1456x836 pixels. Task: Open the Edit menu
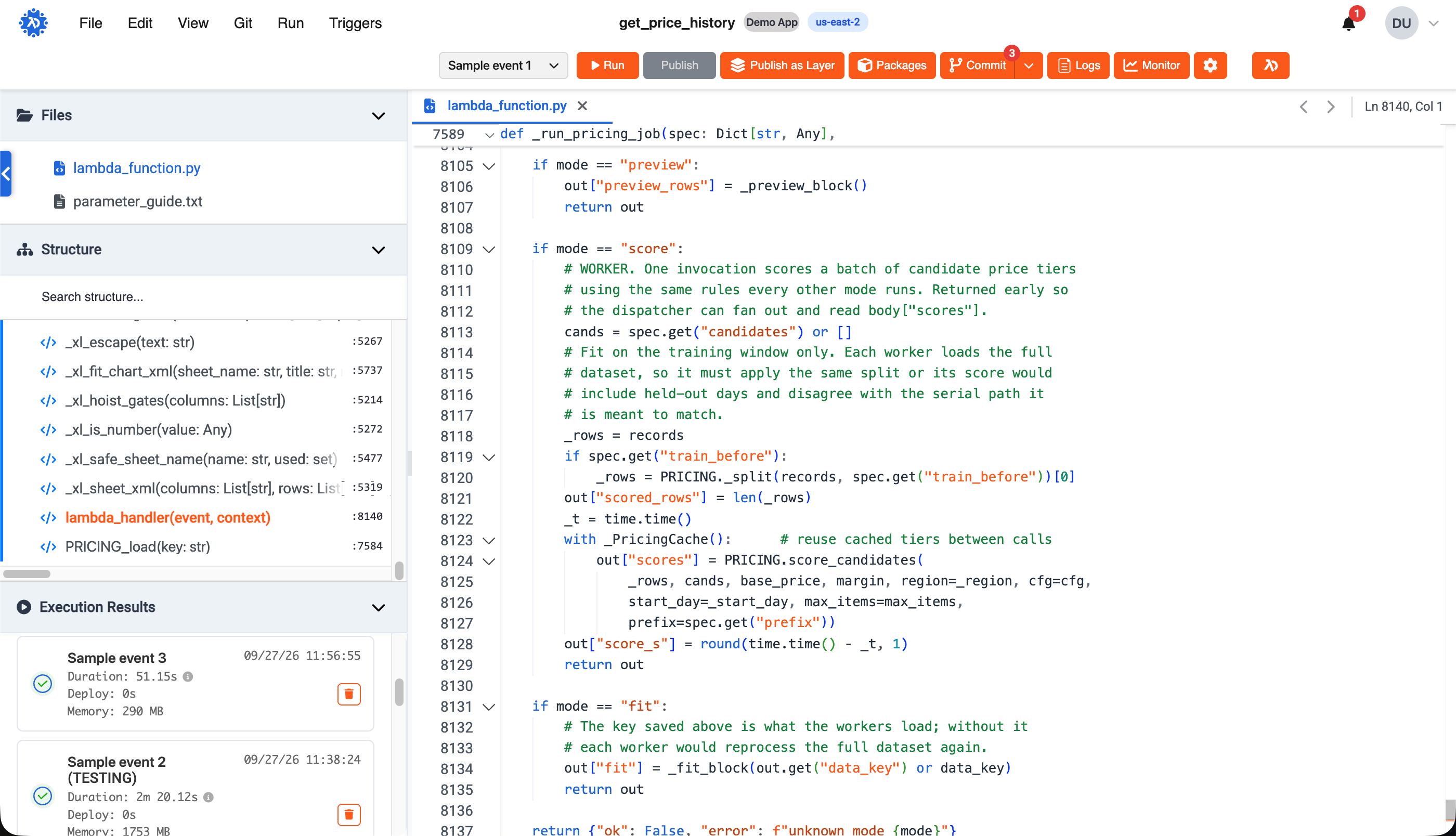(140, 23)
